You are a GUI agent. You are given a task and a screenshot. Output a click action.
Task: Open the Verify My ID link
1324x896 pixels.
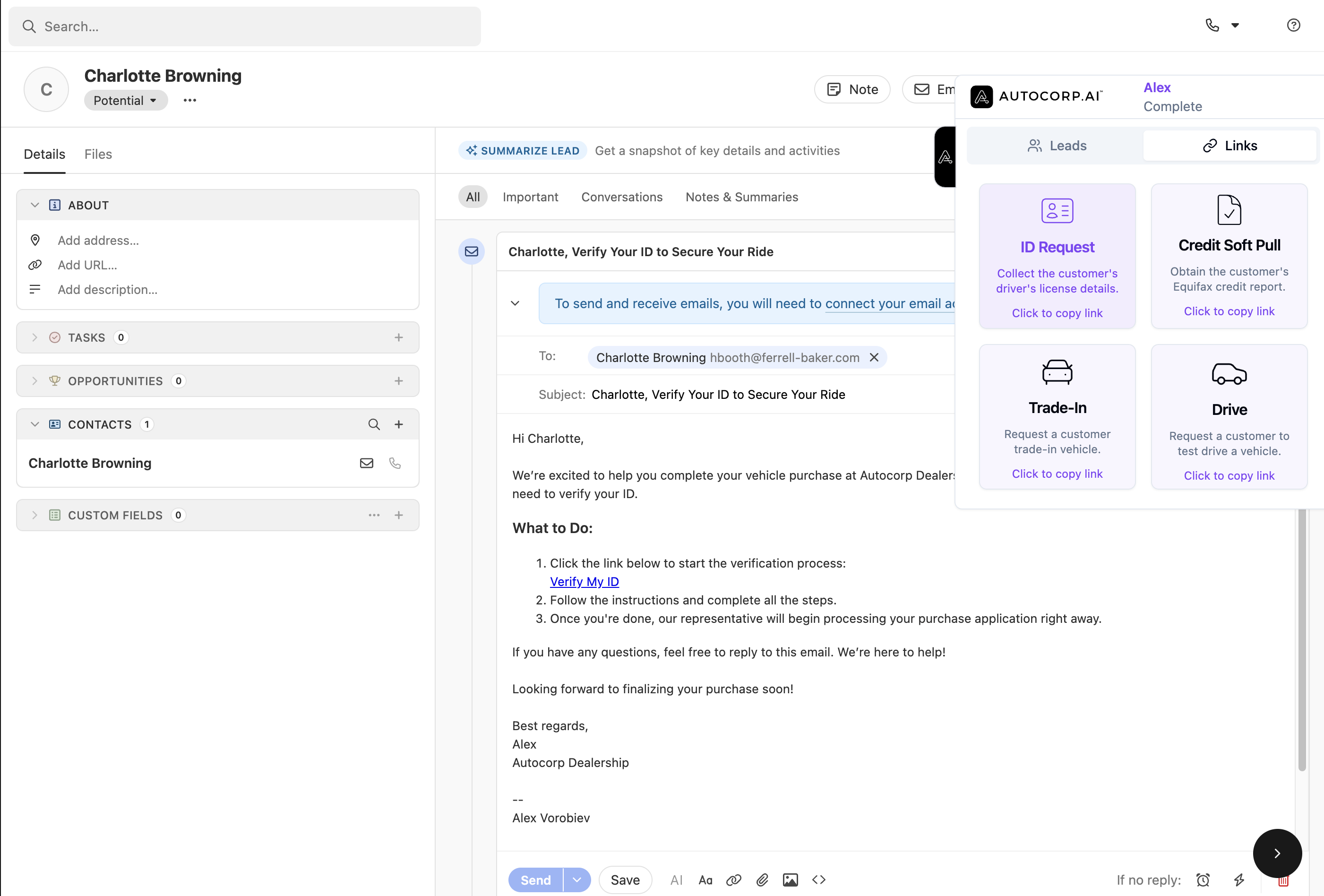coord(584,582)
